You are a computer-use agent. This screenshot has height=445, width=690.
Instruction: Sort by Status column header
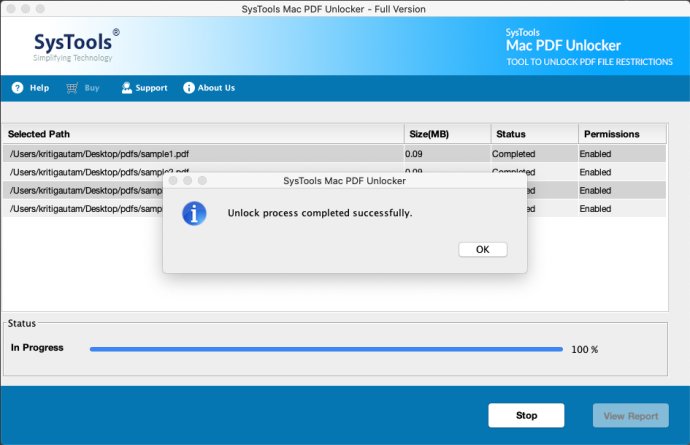click(535, 134)
